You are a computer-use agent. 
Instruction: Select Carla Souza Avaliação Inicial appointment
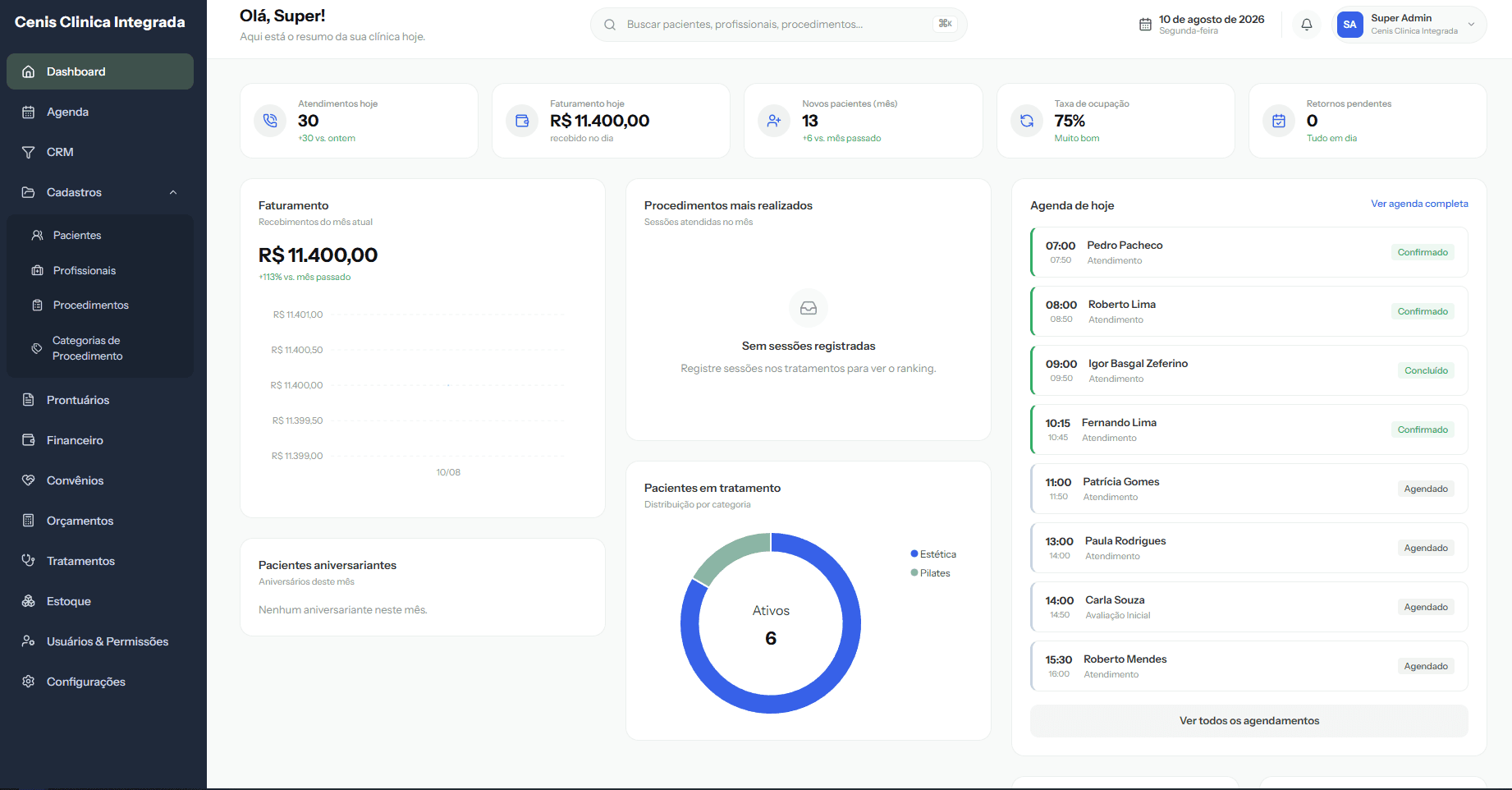(1249, 607)
